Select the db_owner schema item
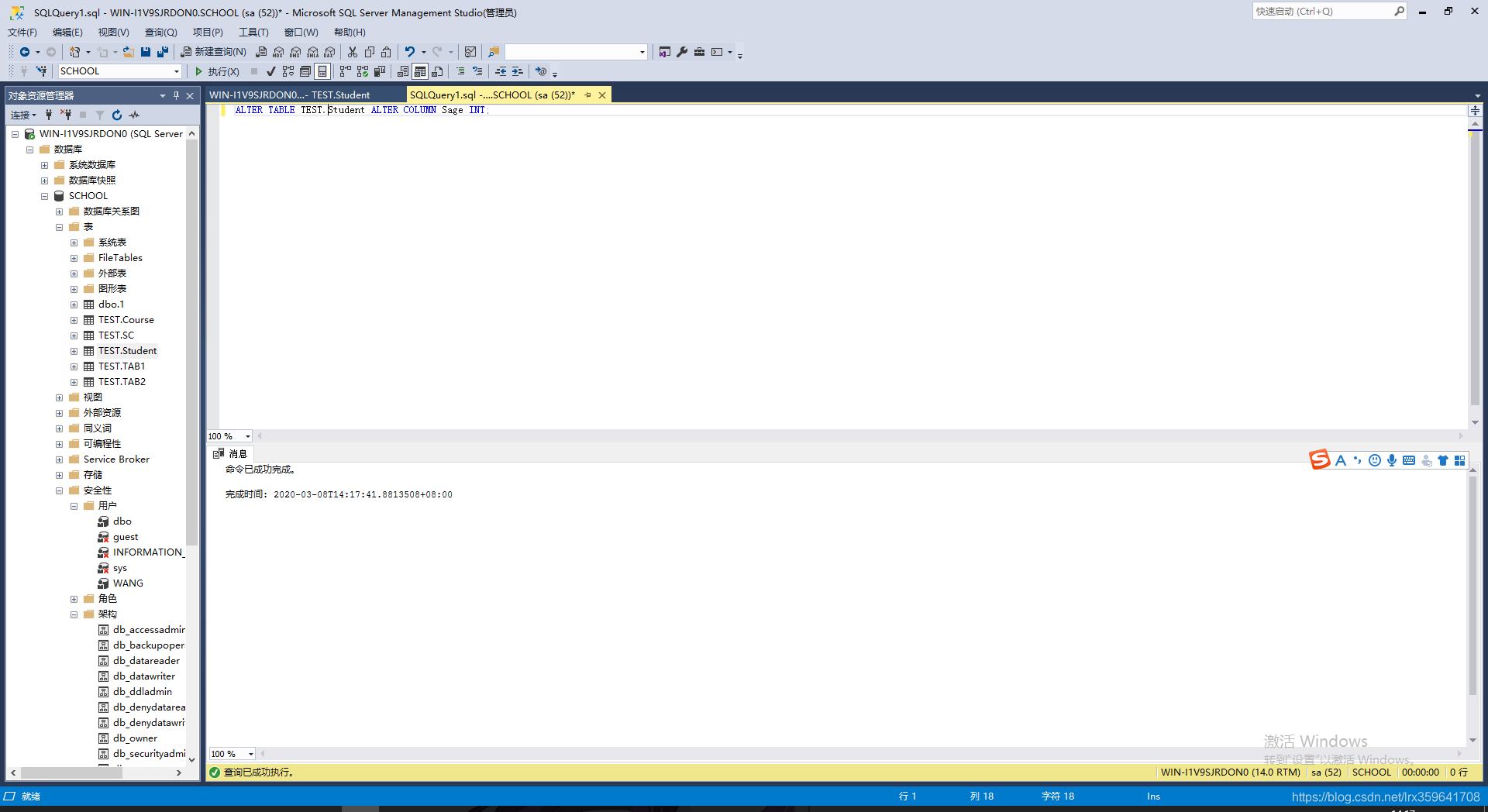Viewport: 1488px width, 812px height. pos(135,738)
